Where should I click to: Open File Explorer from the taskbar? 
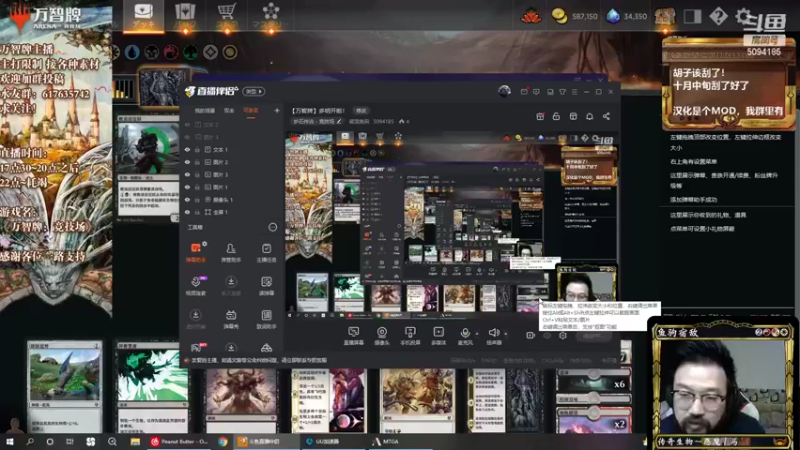[x=135, y=442]
